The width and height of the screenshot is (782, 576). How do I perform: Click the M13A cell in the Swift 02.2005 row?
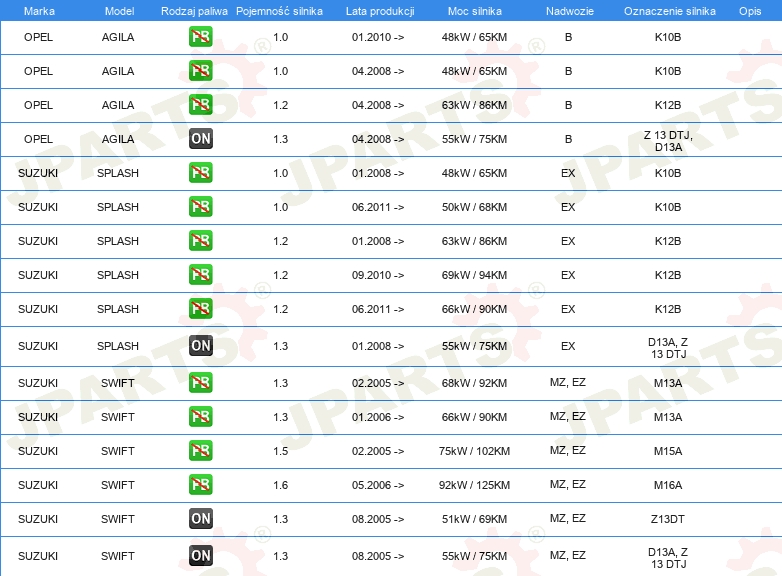[x=668, y=384]
